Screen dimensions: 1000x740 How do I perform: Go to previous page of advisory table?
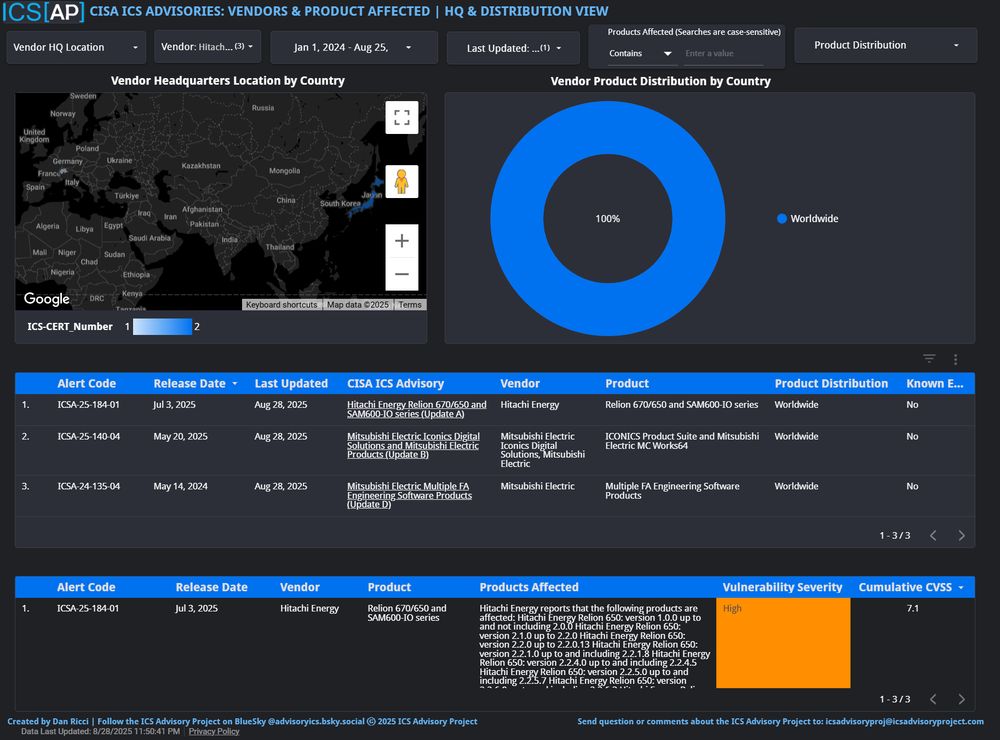[x=933, y=535]
